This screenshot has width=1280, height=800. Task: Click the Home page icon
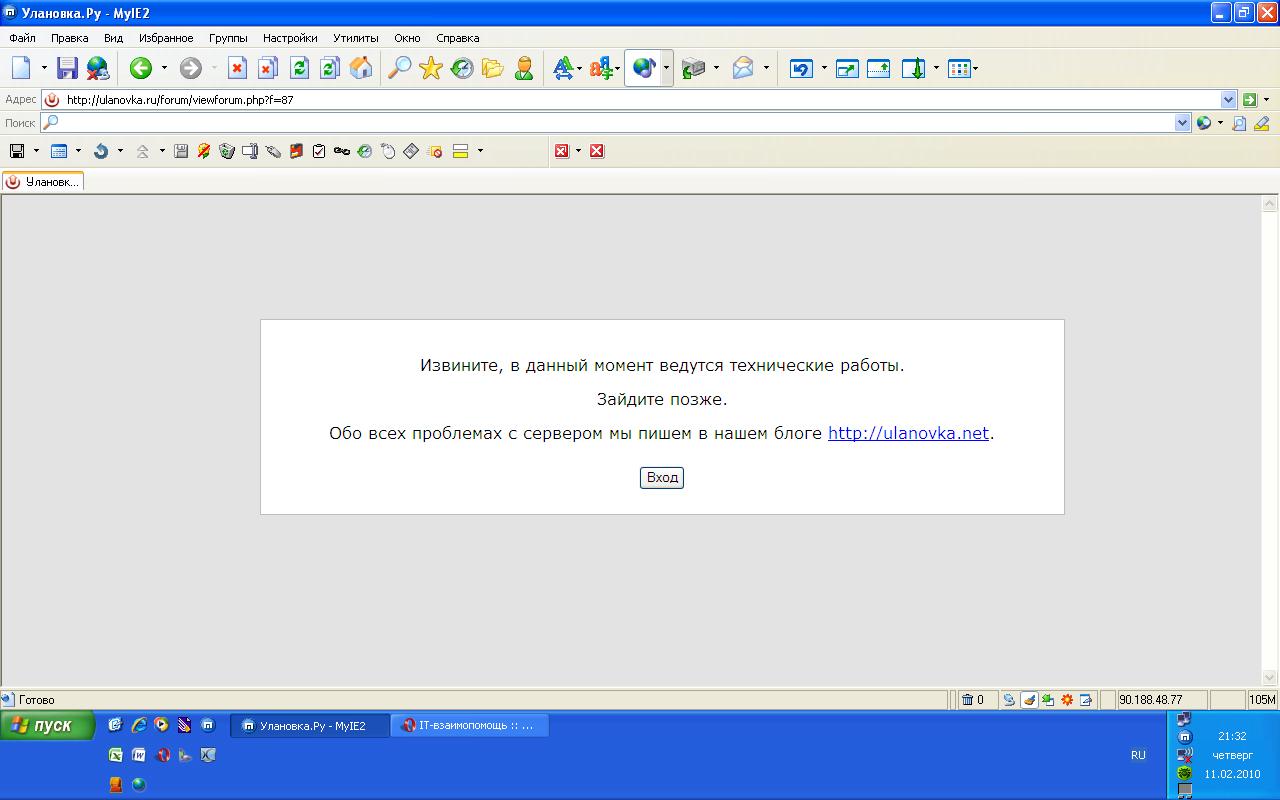pyautogui.click(x=361, y=68)
